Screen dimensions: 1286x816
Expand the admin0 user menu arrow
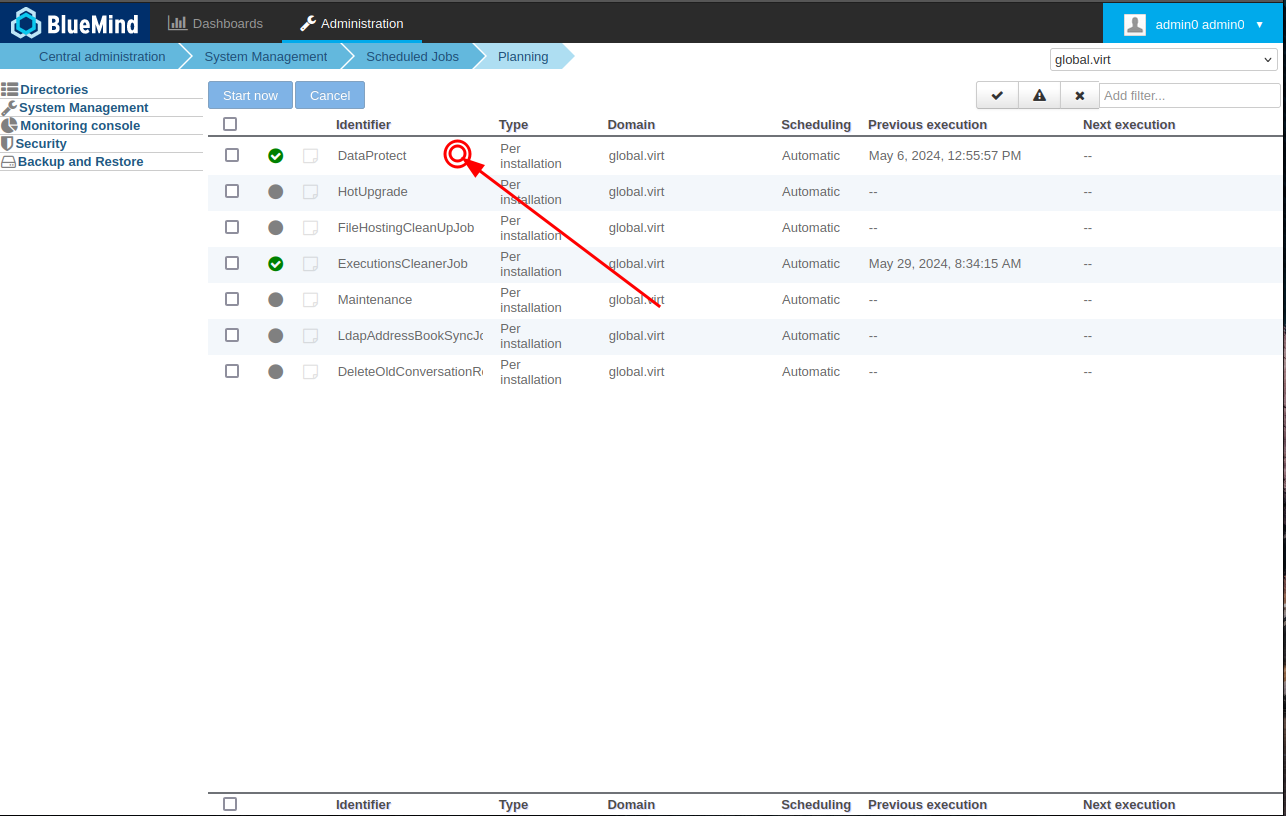[1260, 24]
